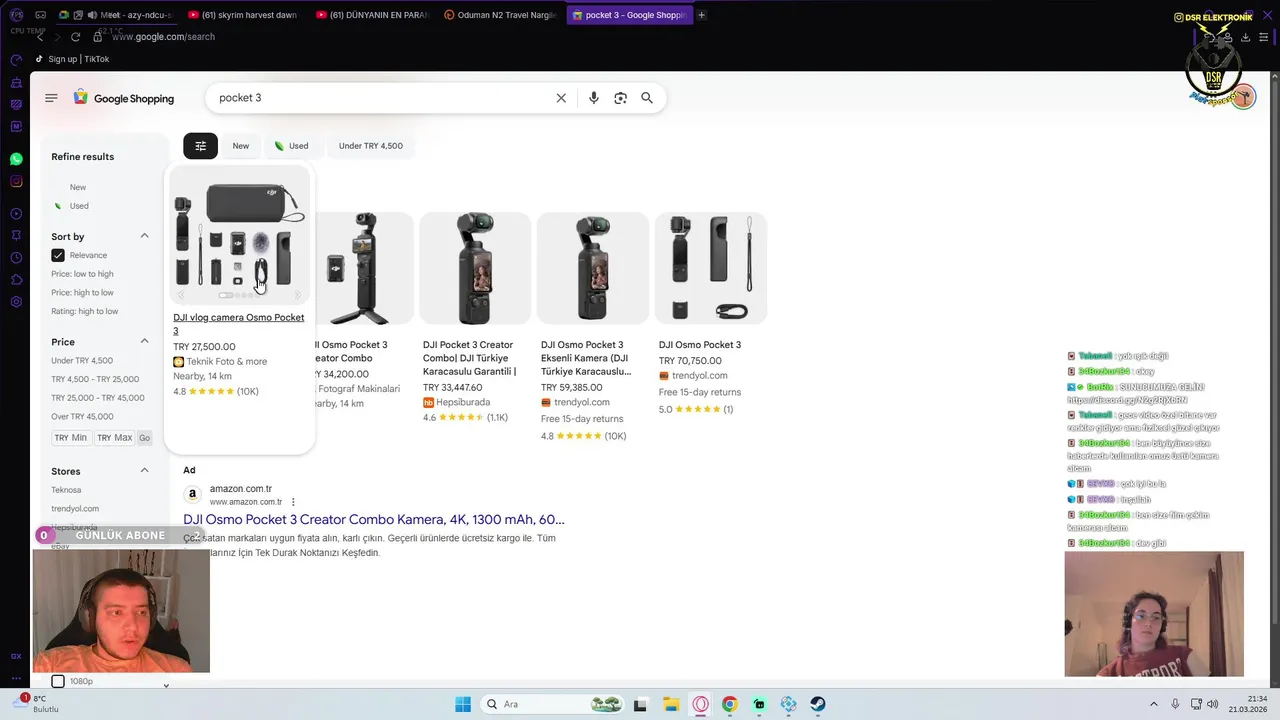Start voice search with the microphone
Viewport: 1280px width, 720px height.
pyautogui.click(x=594, y=98)
